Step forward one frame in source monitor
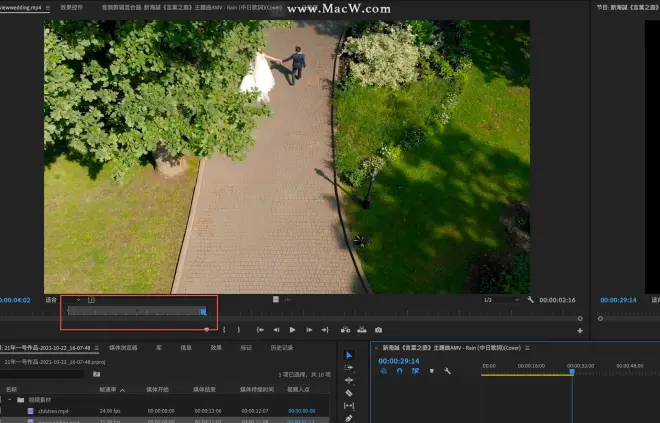Viewport: 660px width, 423px height. pyautogui.click(x=309, y=330)
